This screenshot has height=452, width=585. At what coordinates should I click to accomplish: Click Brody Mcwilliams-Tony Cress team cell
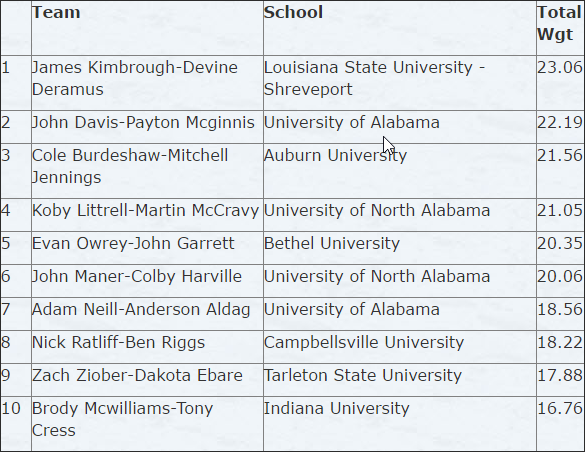147,424
